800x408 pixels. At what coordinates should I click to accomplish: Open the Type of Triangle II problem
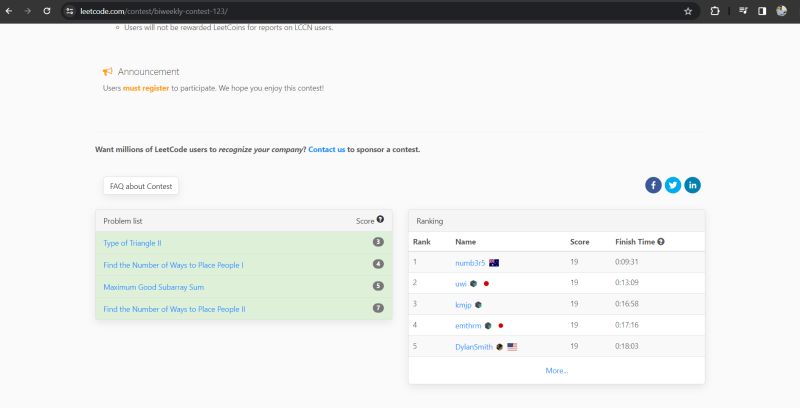tap(132, 242)
